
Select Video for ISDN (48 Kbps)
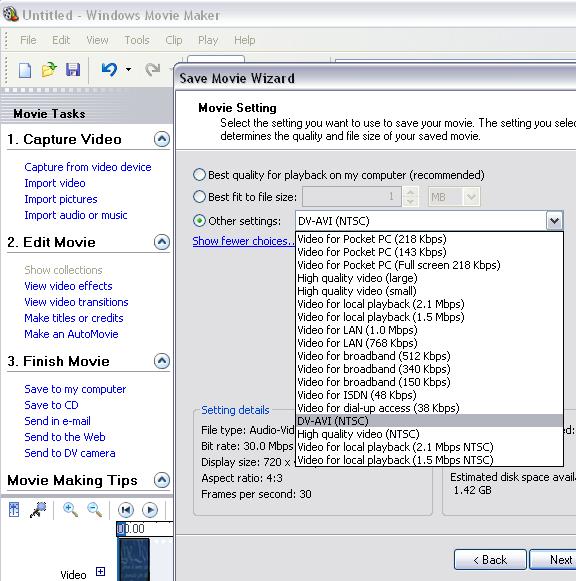pos(429,395)
